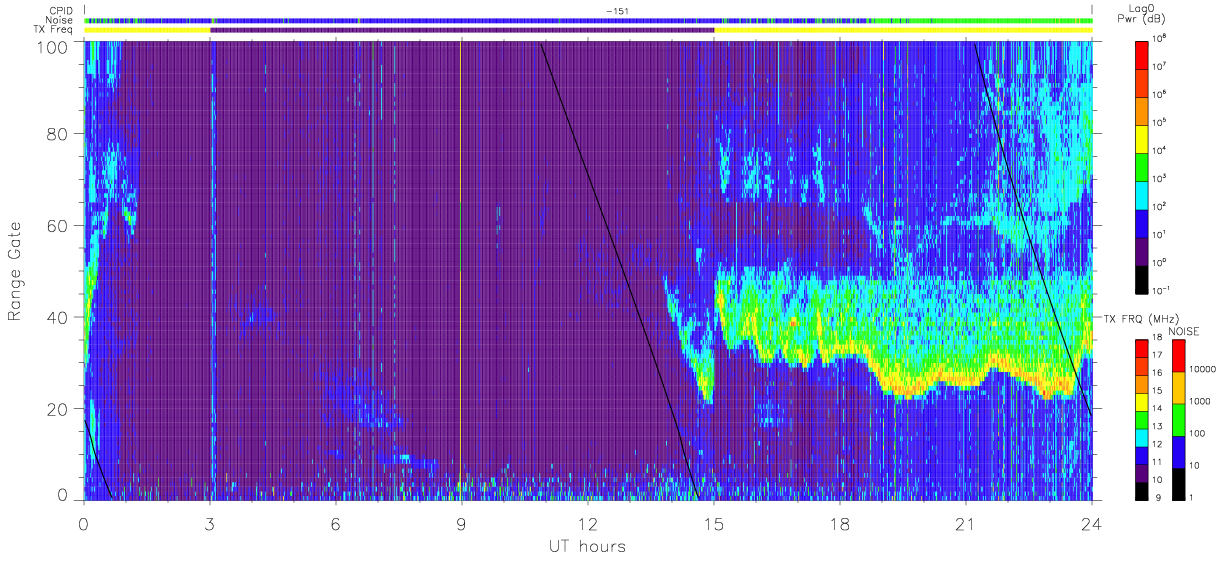The height and width of the screenshot is (567, 1228).
Task: Click the -151 CPID value label
Action: [x=617, y=10]
